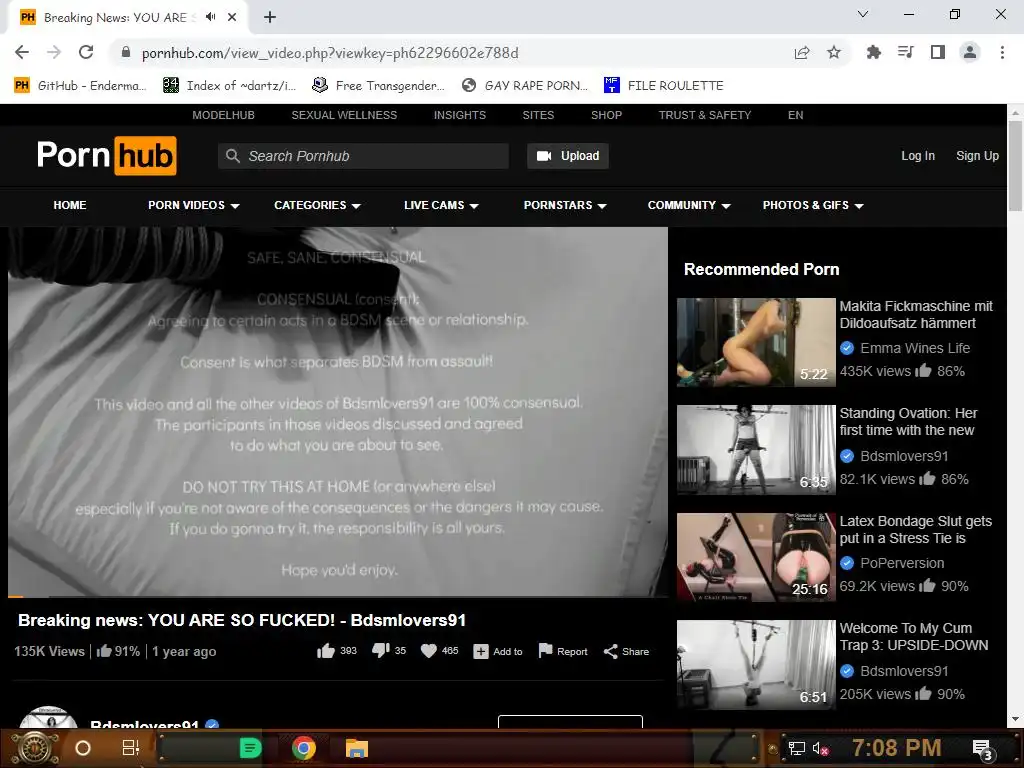The height and width of the screenshot is (768, 1024).
Task: Open the tab search chevron
Action: (x=863, y=14)
